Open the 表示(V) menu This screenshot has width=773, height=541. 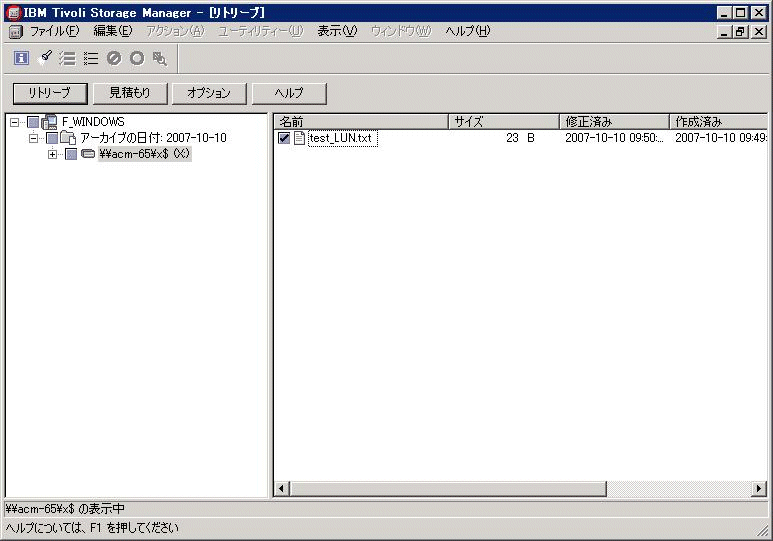337,32
